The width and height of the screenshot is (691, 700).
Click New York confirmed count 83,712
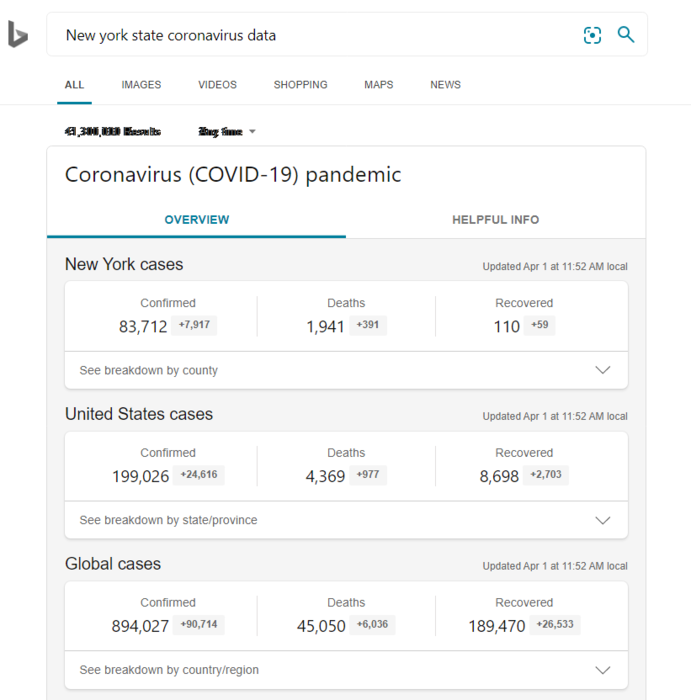[143, 326]
